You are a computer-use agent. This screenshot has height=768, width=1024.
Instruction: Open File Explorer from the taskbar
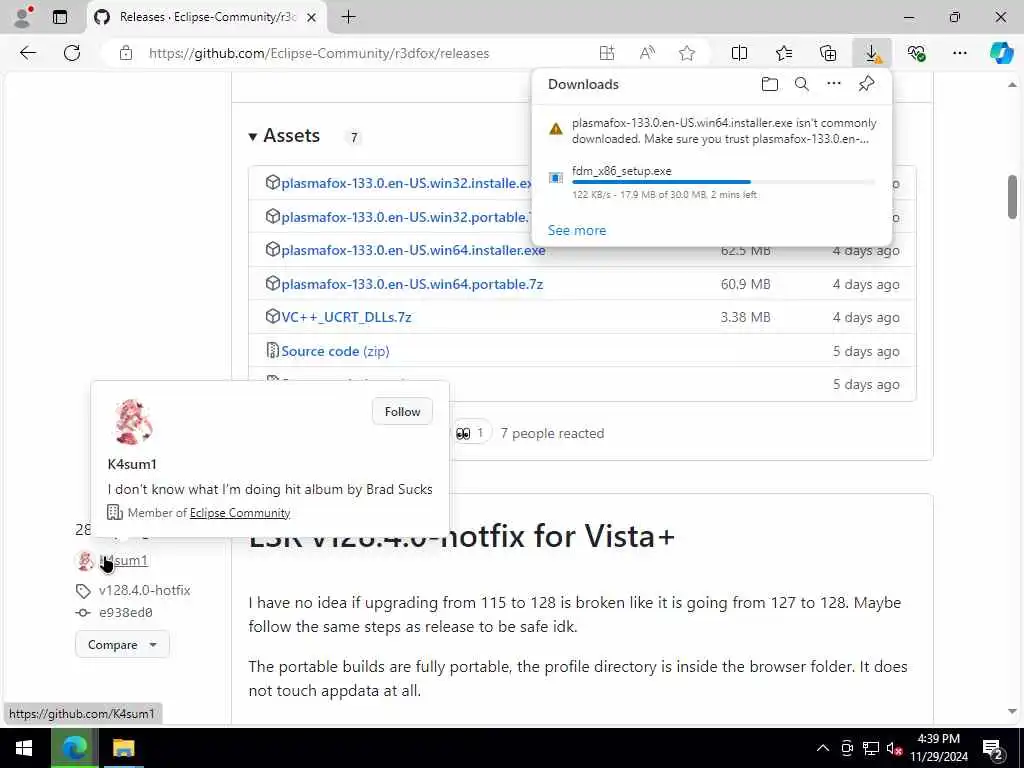coord(123,748)
